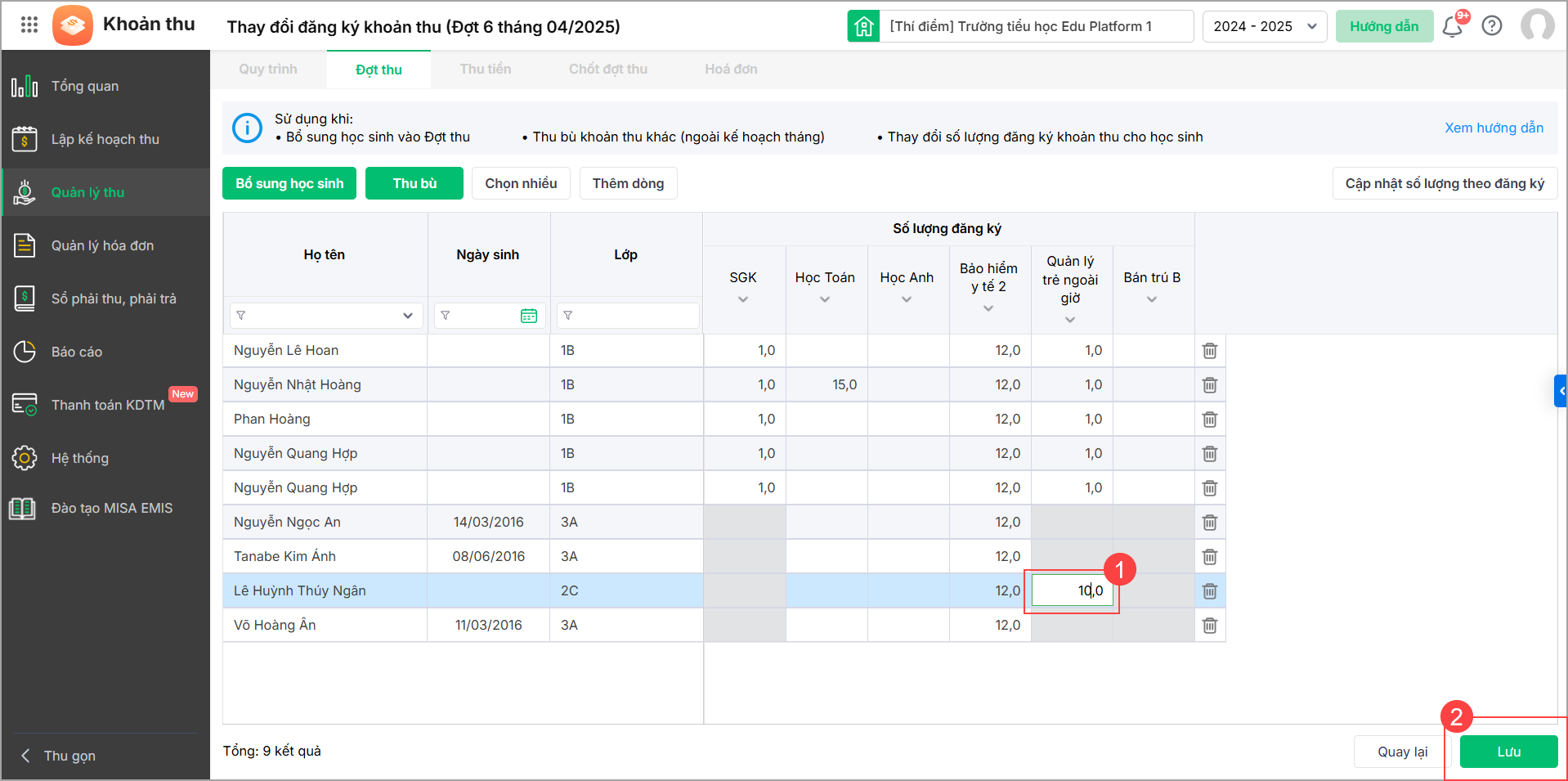Delete the Võ Hoàng Ân row
This screenshot has height=781, width=1568.
[1210, 626]
